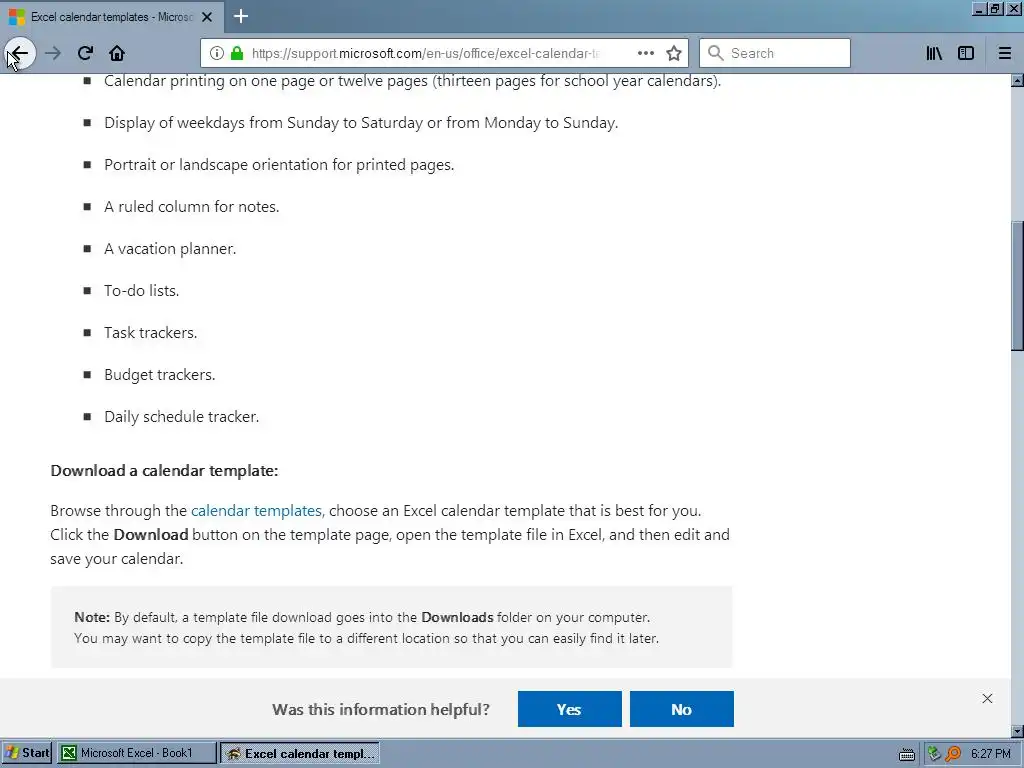Click the scroll down arrow of the page
Image resolution: width=1024 pixels, height=768 pixels.
[x=1017, y=731]
